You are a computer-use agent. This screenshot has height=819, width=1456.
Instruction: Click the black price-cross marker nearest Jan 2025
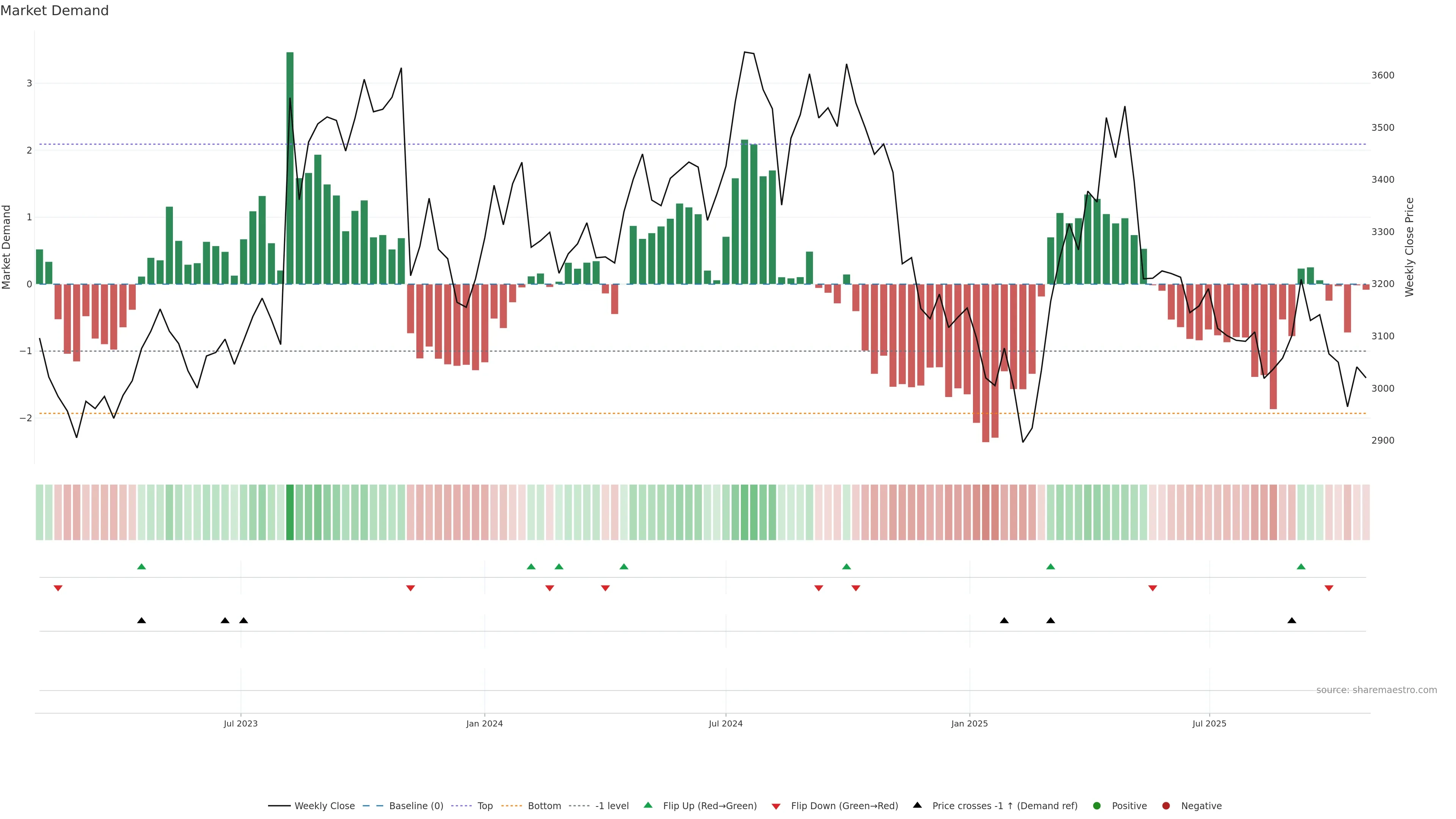[x=1004, y=621]
